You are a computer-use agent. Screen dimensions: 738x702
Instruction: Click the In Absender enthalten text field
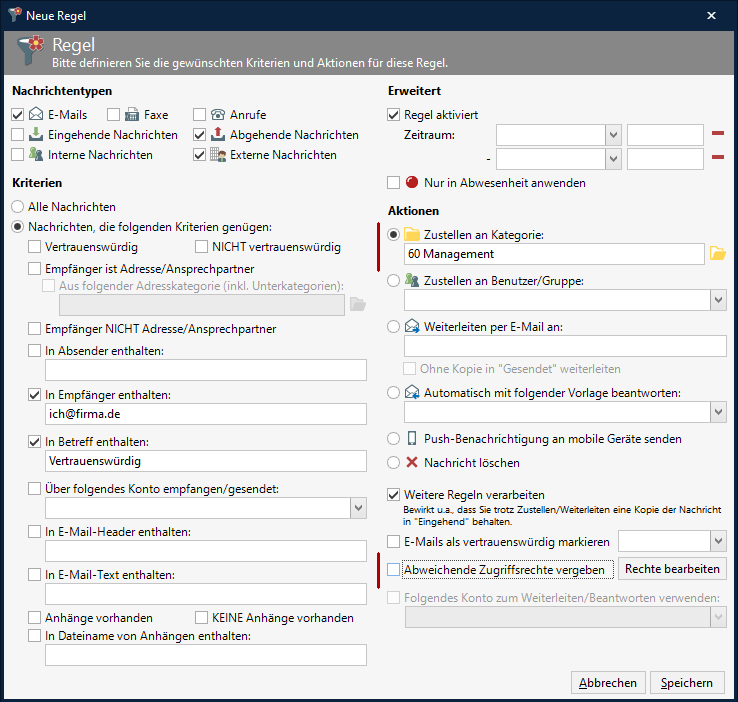pos(206,370)
